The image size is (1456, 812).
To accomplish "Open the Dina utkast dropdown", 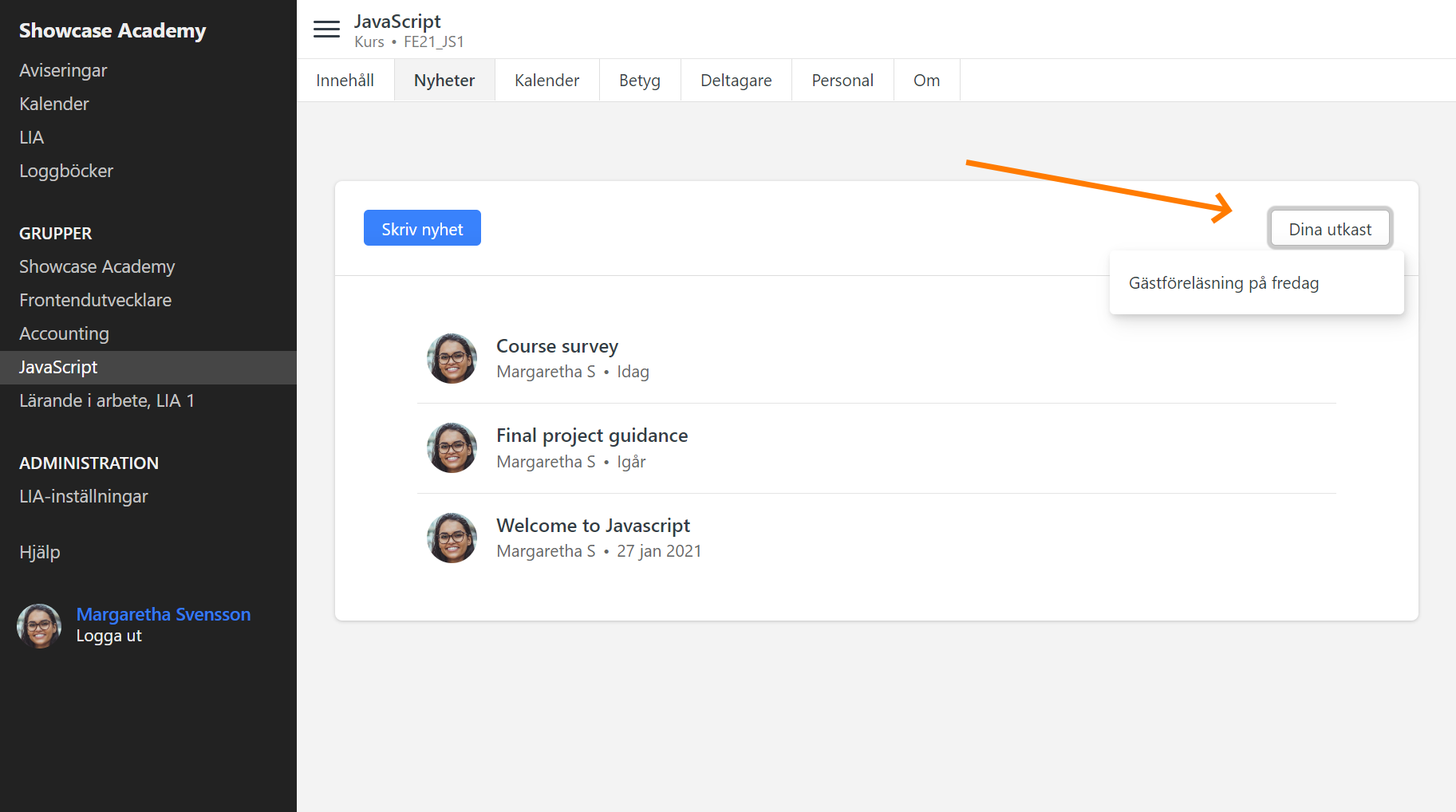I will 1329,229.
